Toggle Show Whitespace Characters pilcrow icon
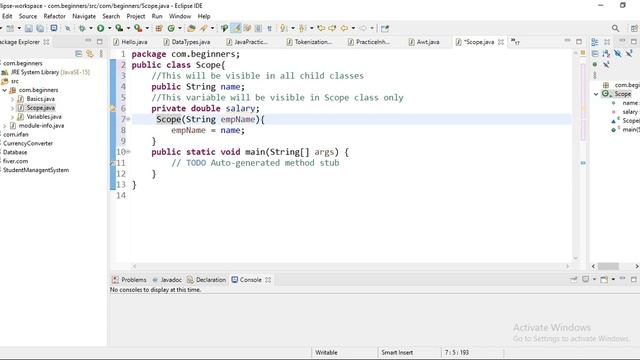Viewport: 640px width, 360px height. [x=269, y=28]
